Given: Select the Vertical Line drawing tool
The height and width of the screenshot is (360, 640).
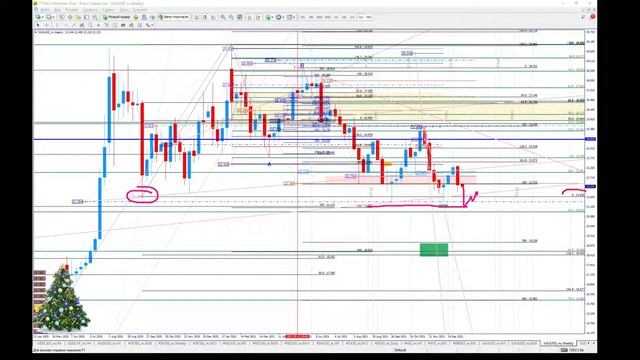Looking at the screenshot, I should 56,25.
